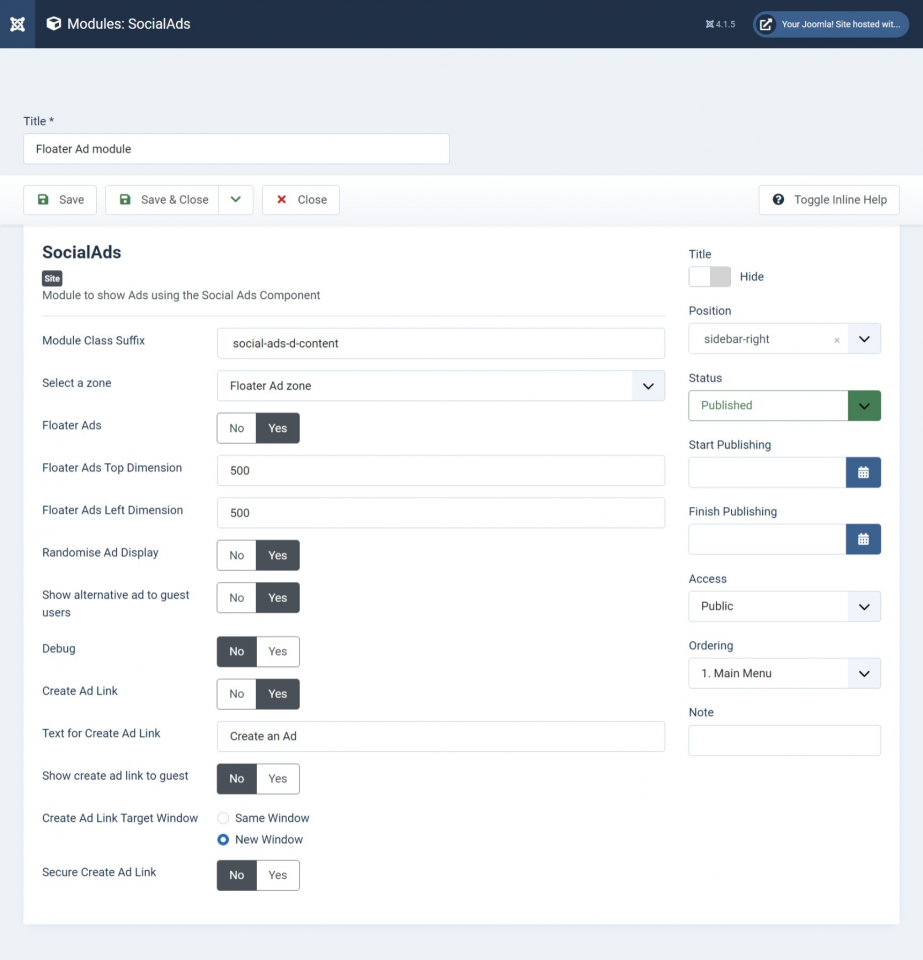Click the Save button
Viewport: 923px width, 960px height.
pos(60,200)
